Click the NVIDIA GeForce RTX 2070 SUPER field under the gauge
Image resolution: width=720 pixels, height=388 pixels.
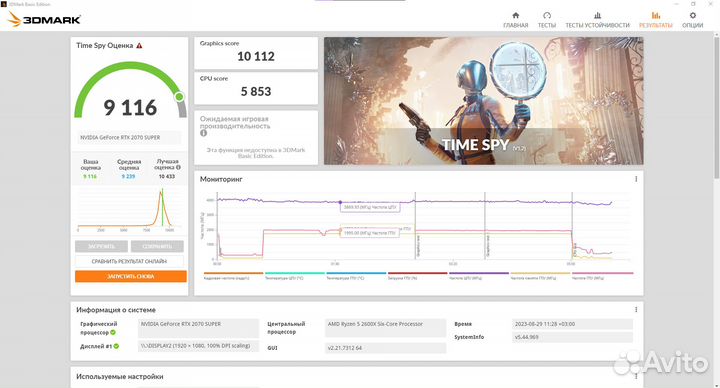[x=129, y=137]
